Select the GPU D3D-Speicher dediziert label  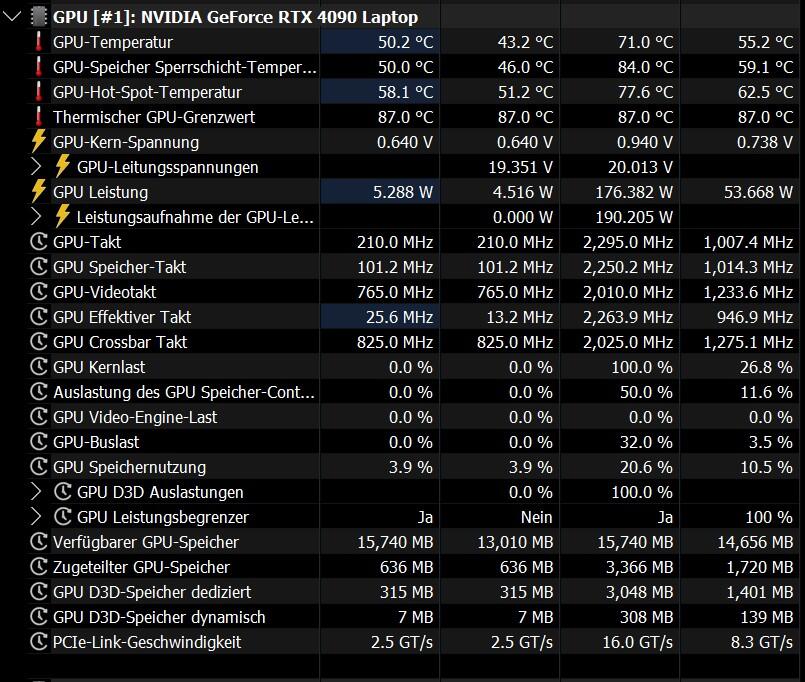(x=152, y=592)
